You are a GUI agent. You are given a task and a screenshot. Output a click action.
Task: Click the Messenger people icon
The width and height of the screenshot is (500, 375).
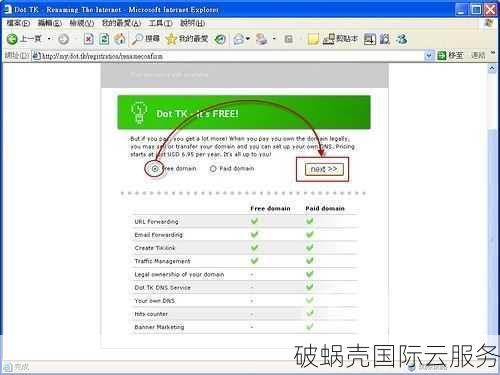click(401, 39)
